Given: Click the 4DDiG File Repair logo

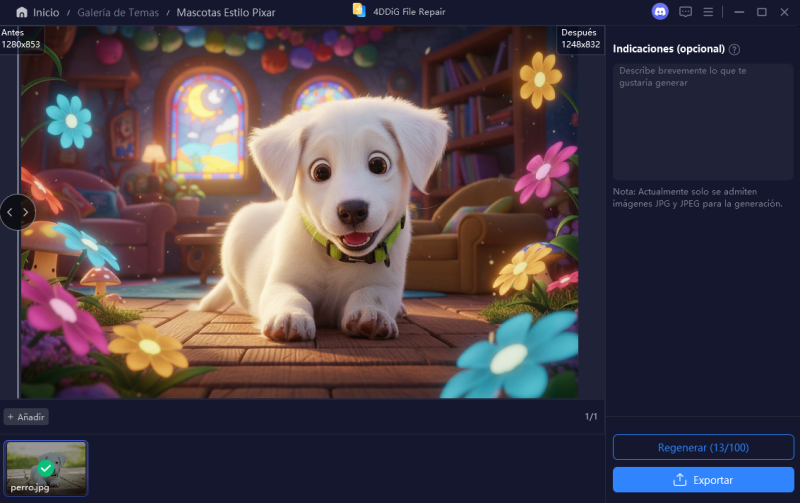Looking at the screenshot, I should 359,10.
